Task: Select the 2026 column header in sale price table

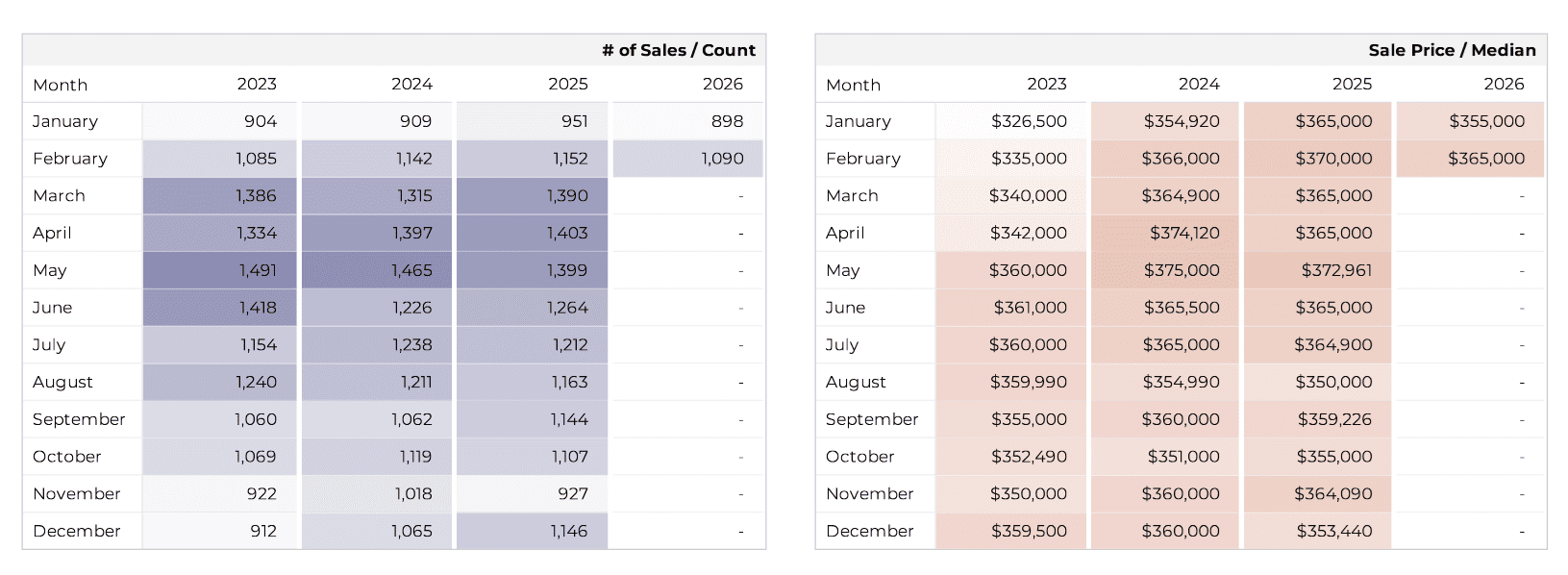Action: [x=1504, y=85]
